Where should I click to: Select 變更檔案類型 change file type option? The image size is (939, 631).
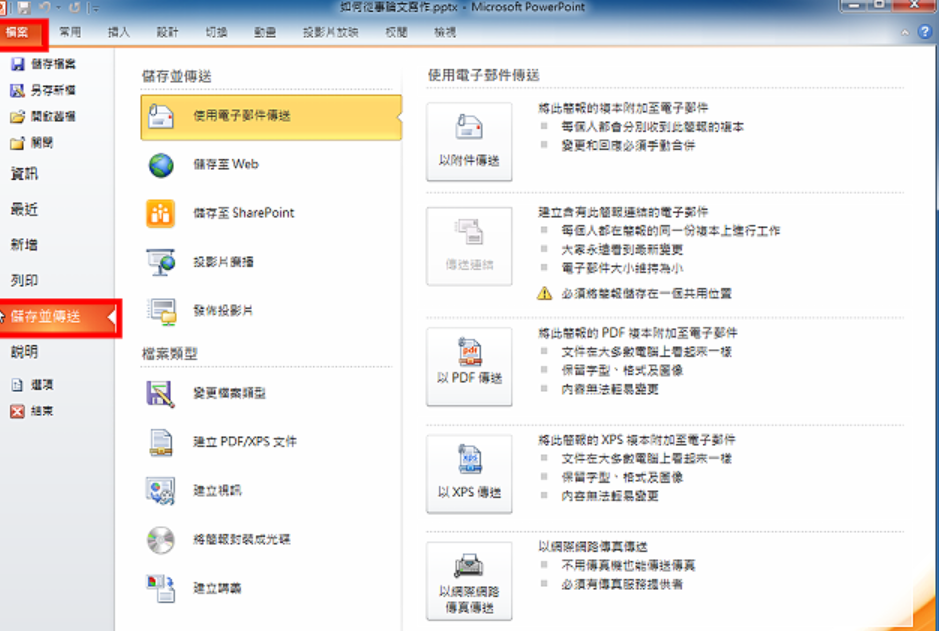point(271,393)
